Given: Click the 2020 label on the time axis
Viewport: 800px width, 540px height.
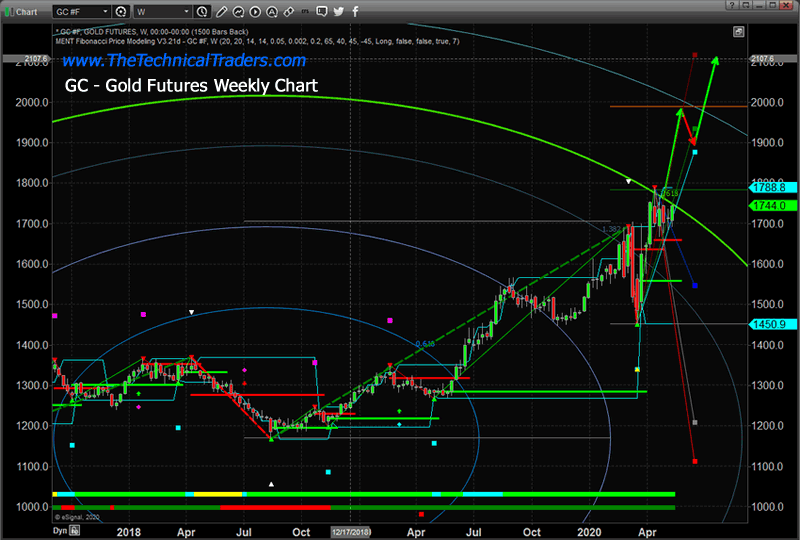Looking at the screenshot, I should click(x=589, y=532).
